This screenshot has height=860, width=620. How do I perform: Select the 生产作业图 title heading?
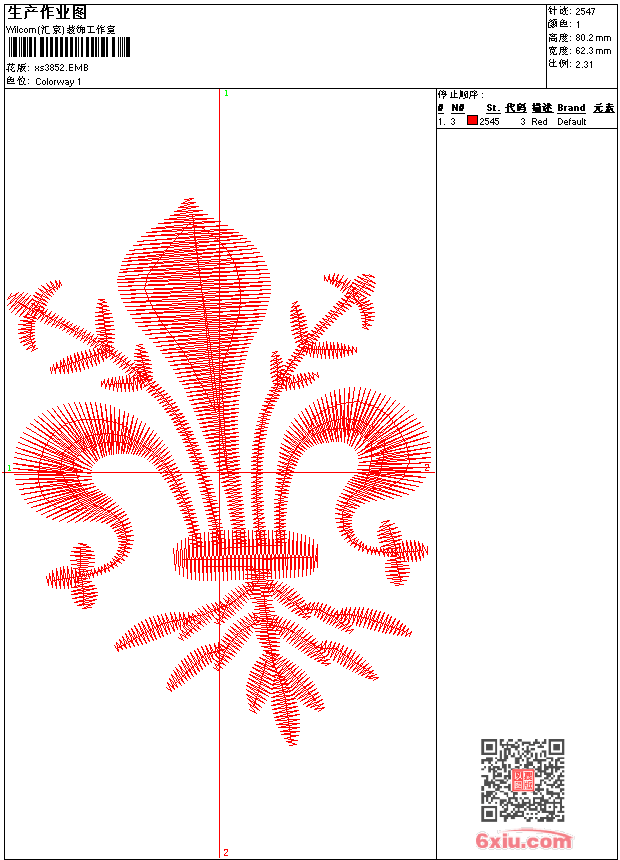(47, 13)
